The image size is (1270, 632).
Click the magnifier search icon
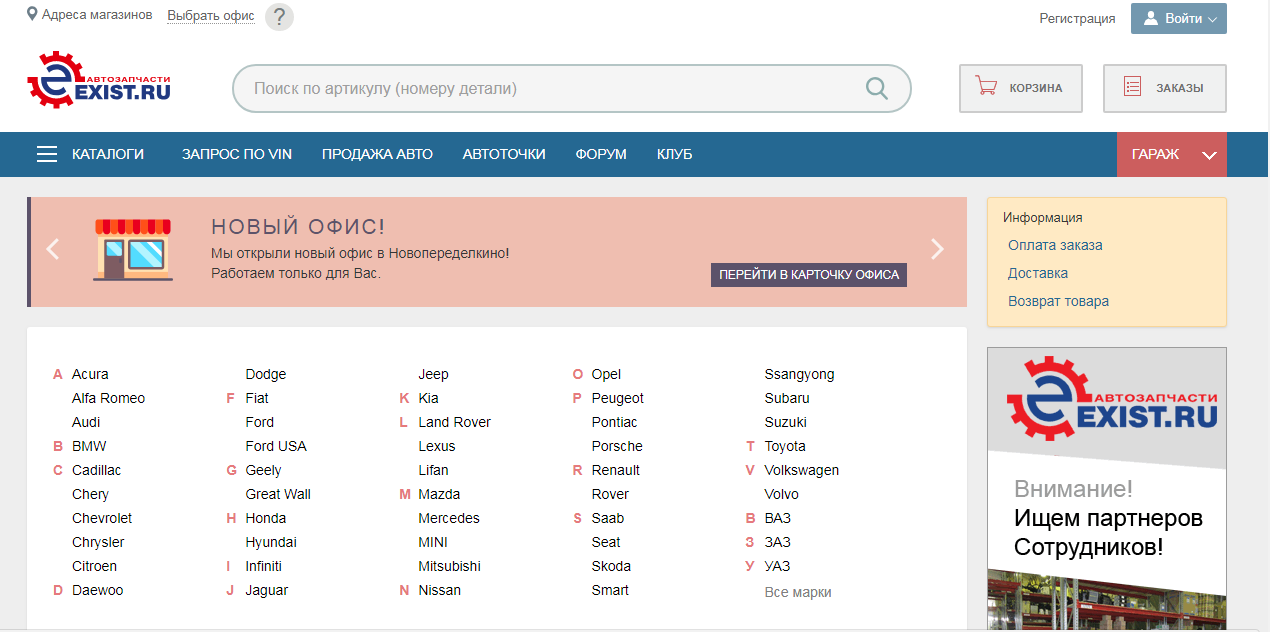(x=877, y=88)
